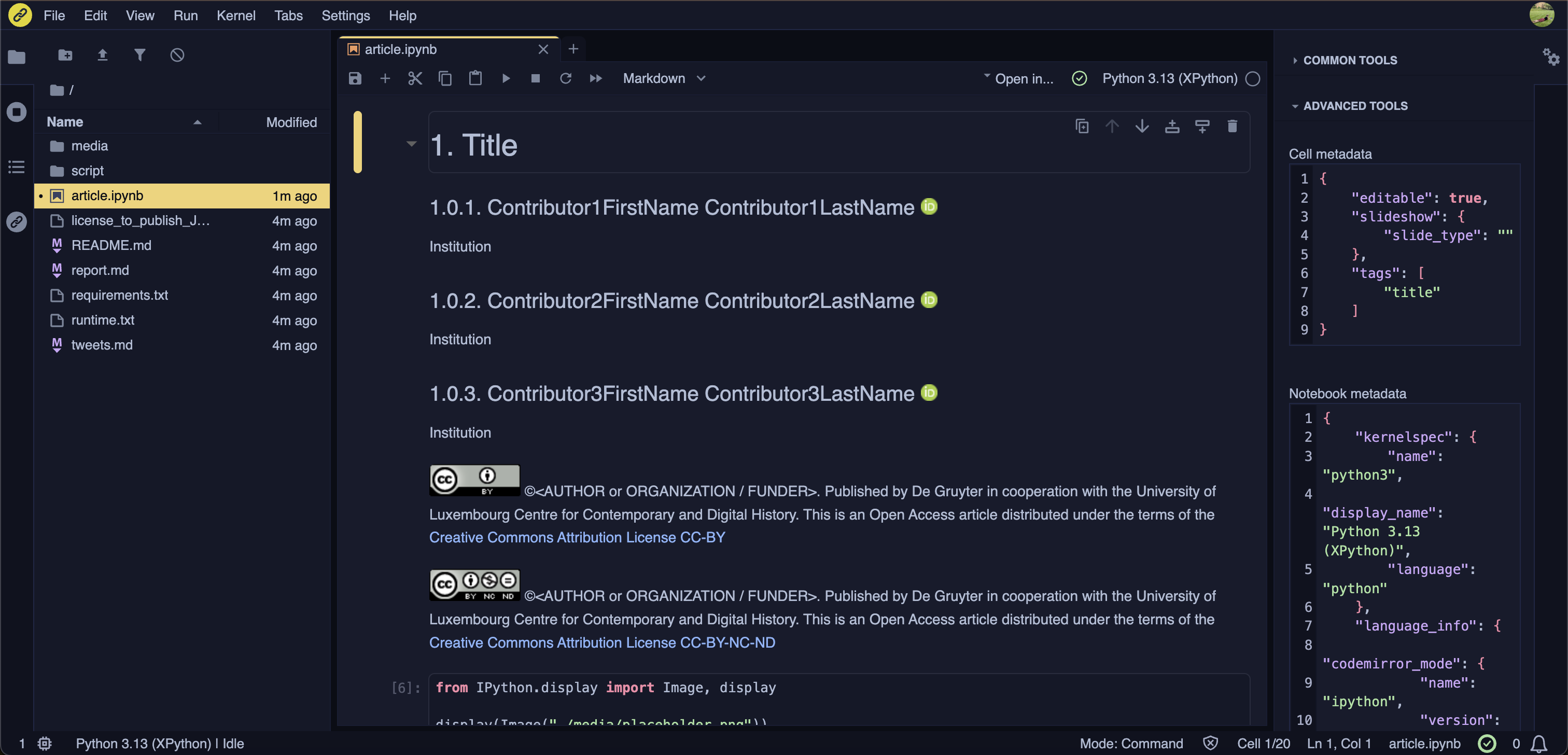Switch kernel via Python 3.13 (XPython) button
This screenshot has width=1568, height=755.
1169,78
